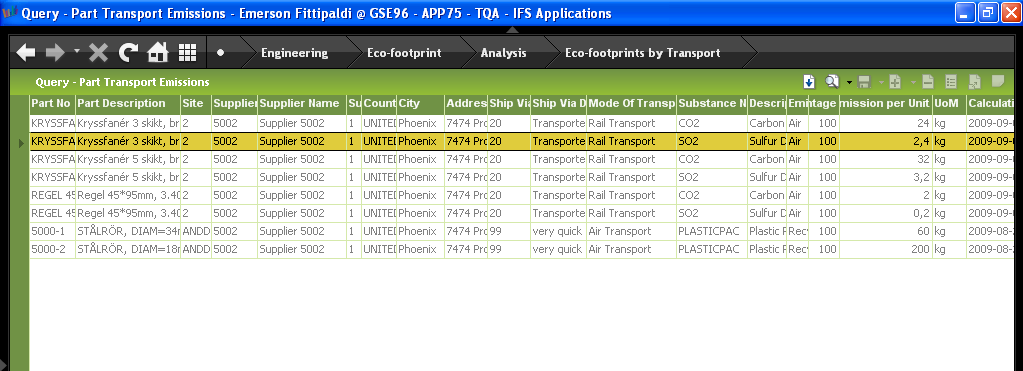
Task: Click the window title bar application icon
Action: (x=9, y=12)
